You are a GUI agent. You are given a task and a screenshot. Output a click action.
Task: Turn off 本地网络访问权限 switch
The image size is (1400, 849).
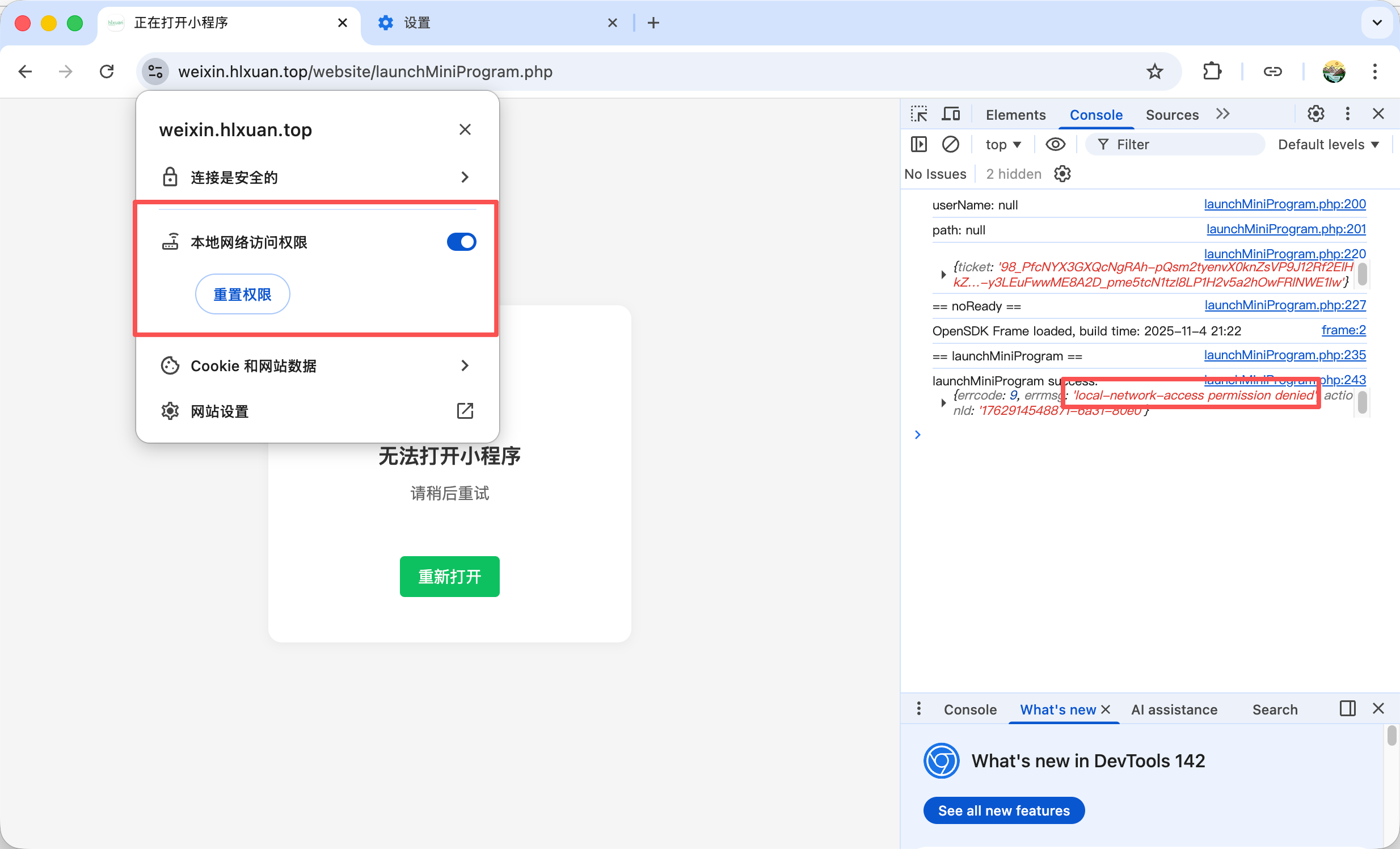pos(461,242)
